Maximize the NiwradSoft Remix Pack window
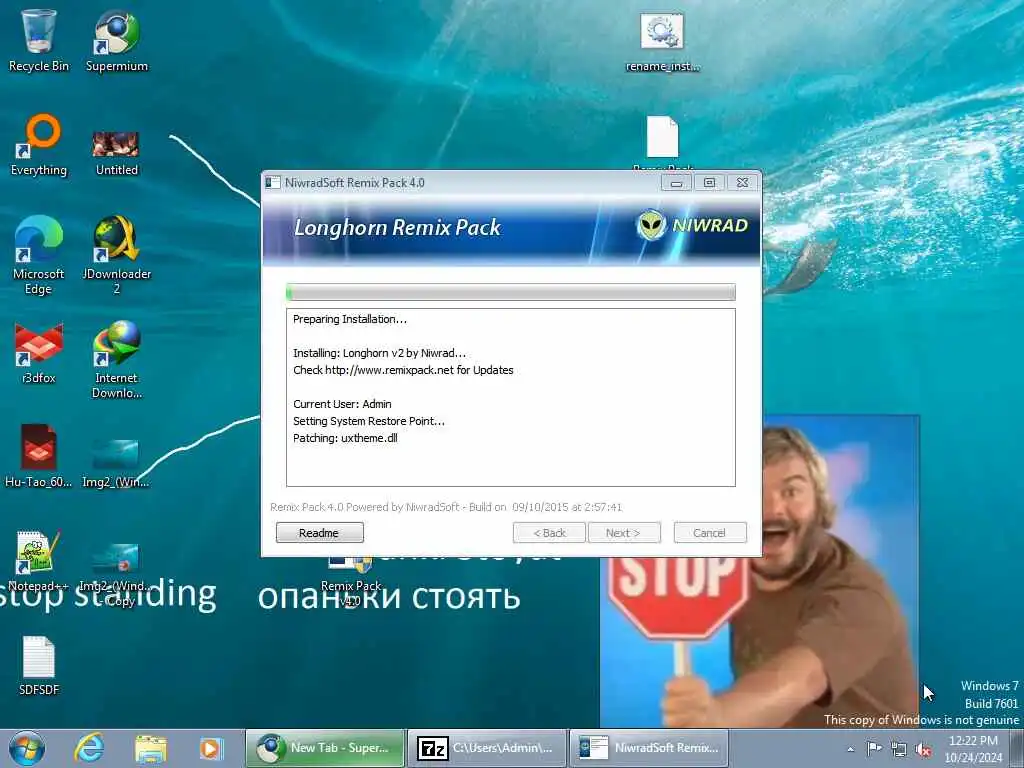1024x768 pixels. coord(709,184)
